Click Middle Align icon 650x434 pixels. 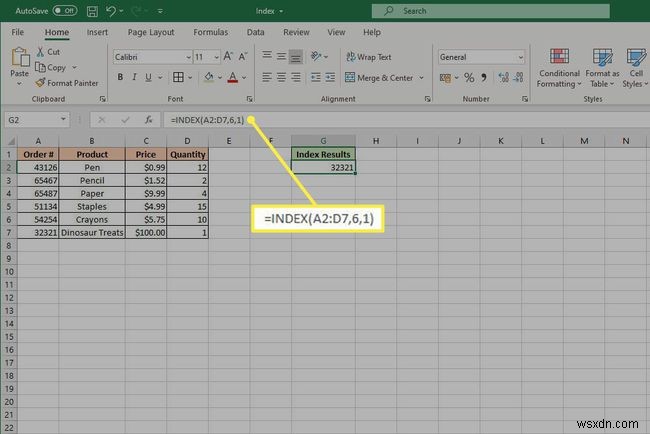(281, 56)
